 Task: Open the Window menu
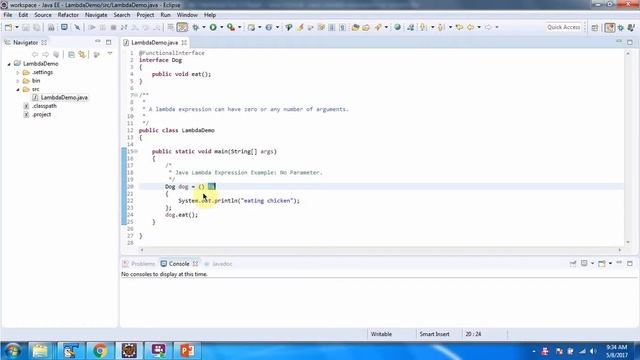coord(187,15)
